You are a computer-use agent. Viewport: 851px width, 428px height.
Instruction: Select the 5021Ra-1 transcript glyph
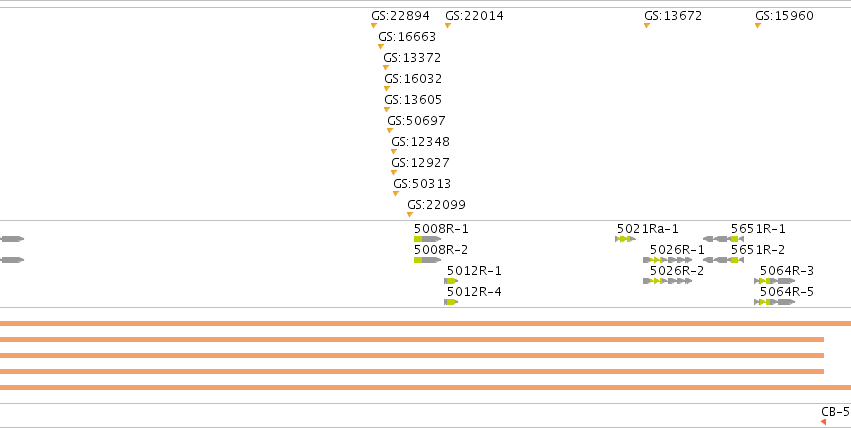point(626,239)
